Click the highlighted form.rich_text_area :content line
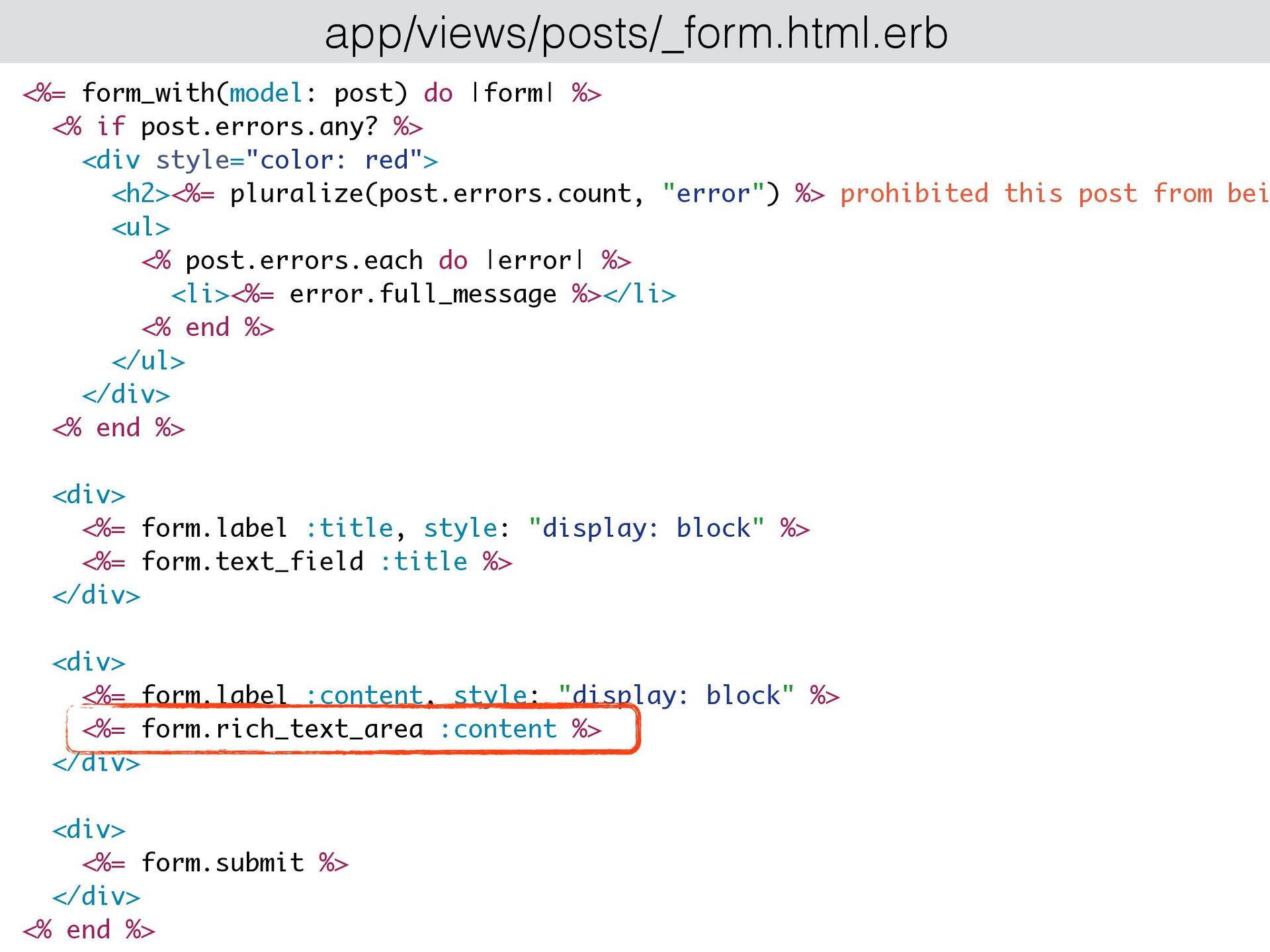Image resolution: width=1270 pixels, height=952 pixels. tap(341, 729)
